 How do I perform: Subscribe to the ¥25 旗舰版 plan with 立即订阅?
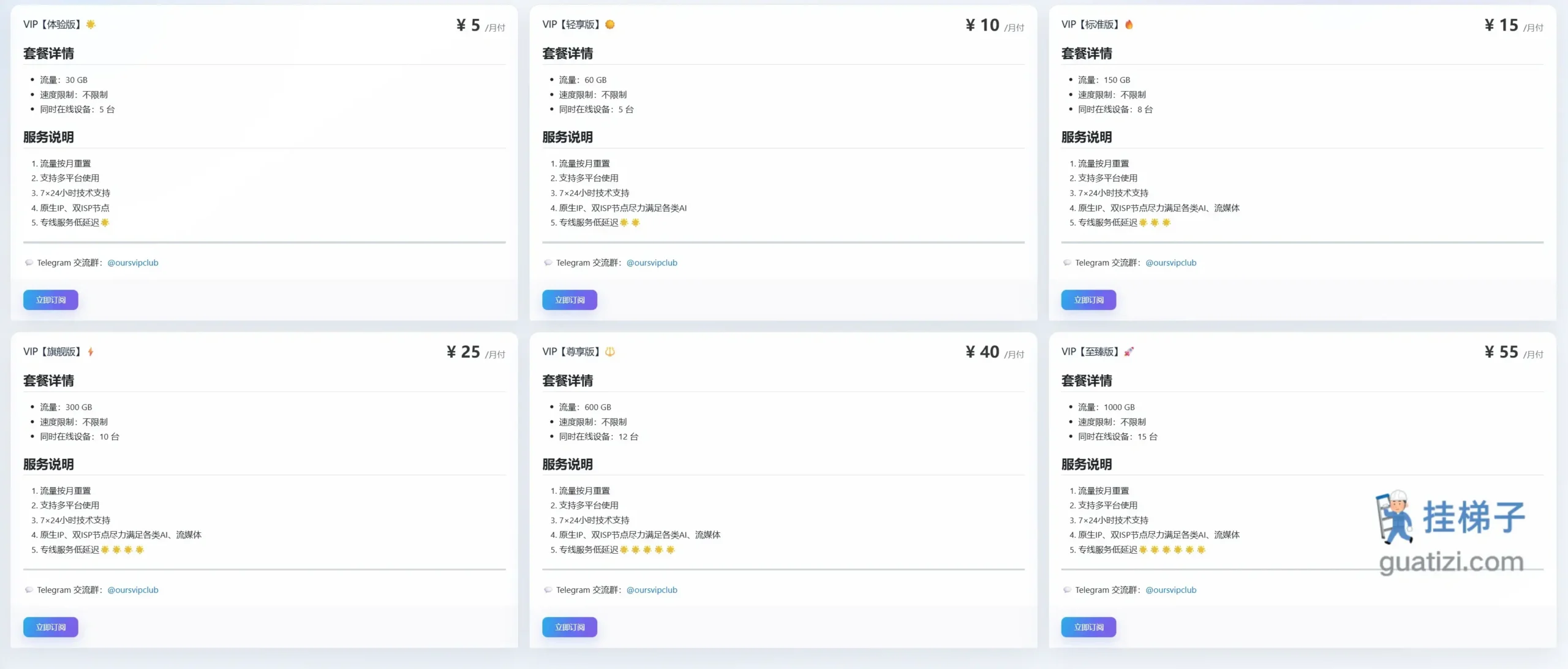(51, 627)
